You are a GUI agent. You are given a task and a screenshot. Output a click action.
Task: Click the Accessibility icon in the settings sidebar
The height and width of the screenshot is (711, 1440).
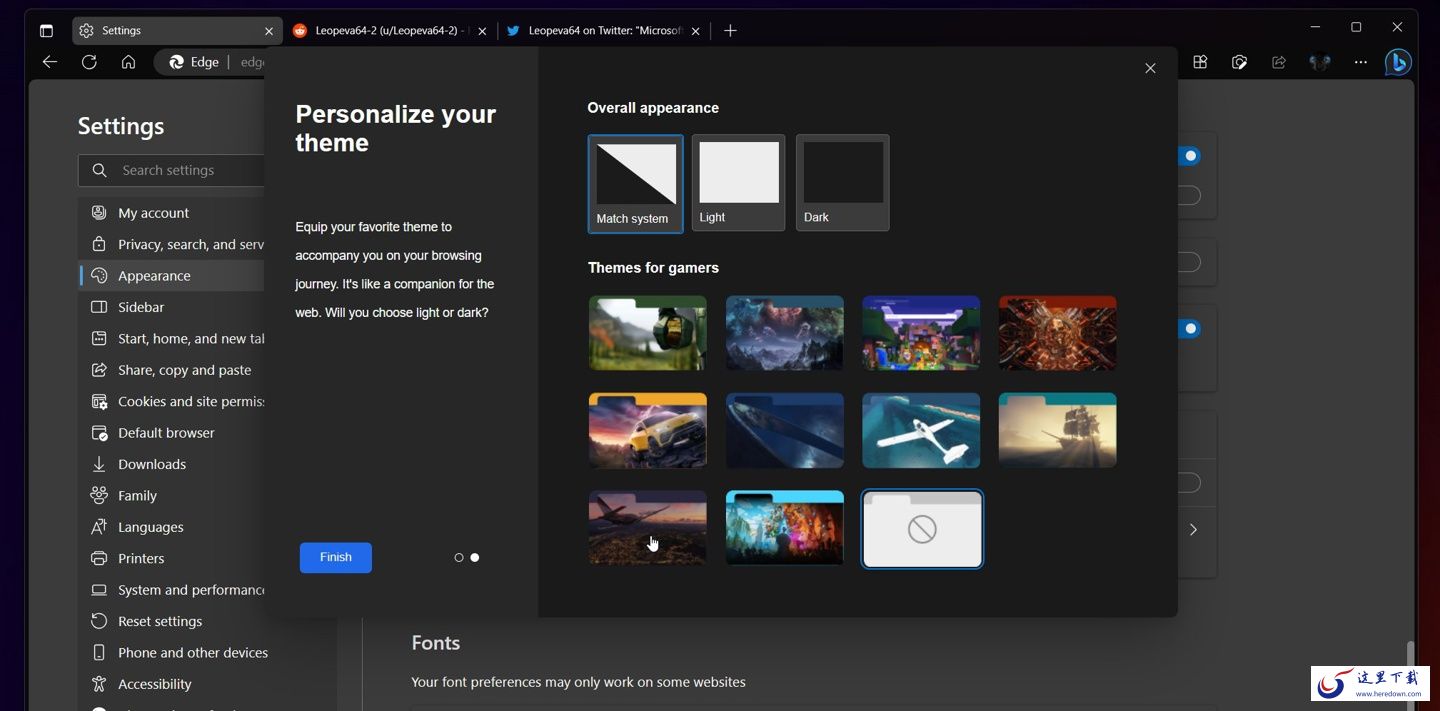pos(99,684)
